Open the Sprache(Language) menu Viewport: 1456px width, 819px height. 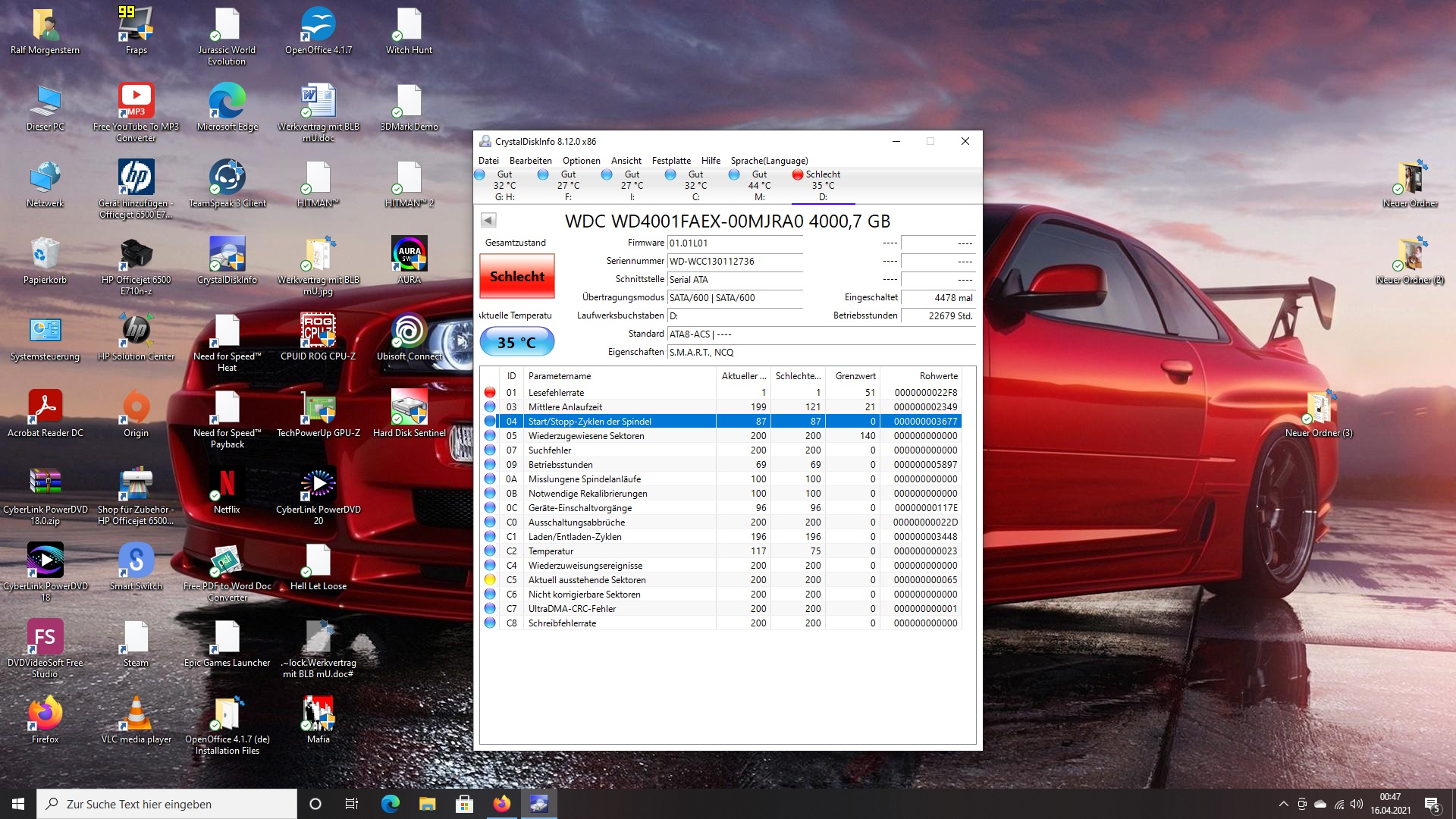(769, 160)
